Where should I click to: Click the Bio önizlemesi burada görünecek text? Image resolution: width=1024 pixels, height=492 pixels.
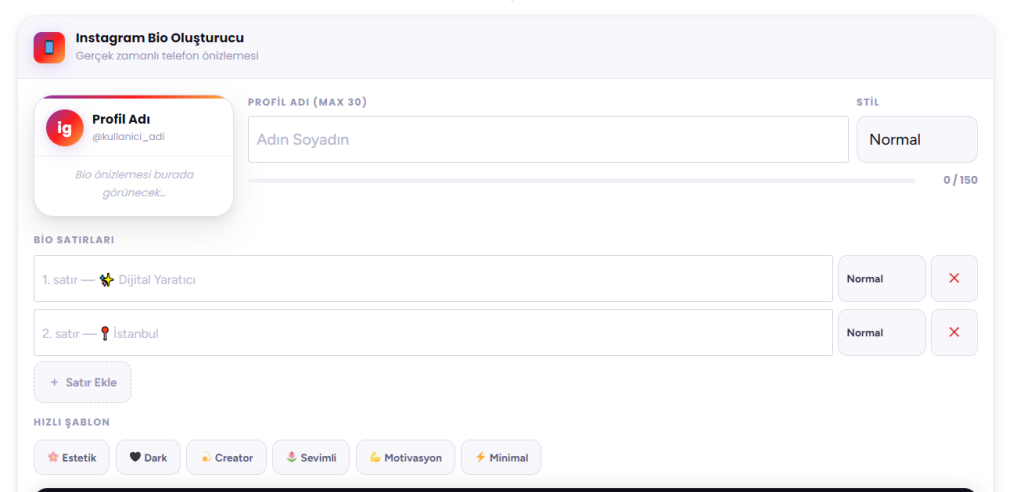134,184
